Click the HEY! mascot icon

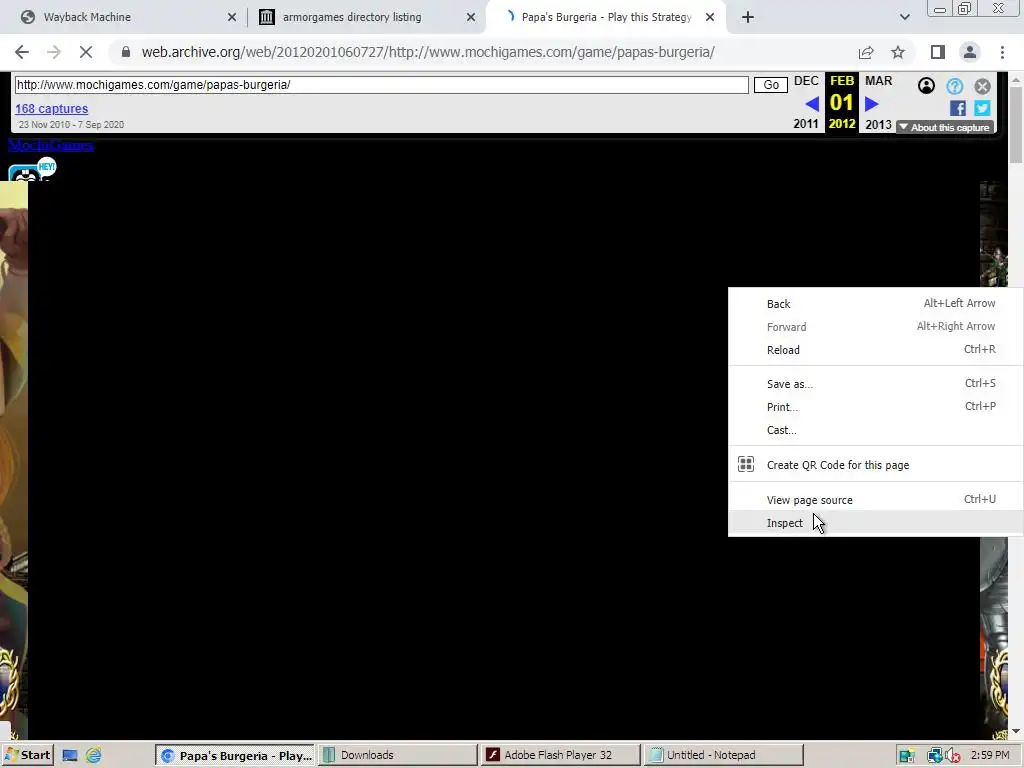tap(32, 170)
